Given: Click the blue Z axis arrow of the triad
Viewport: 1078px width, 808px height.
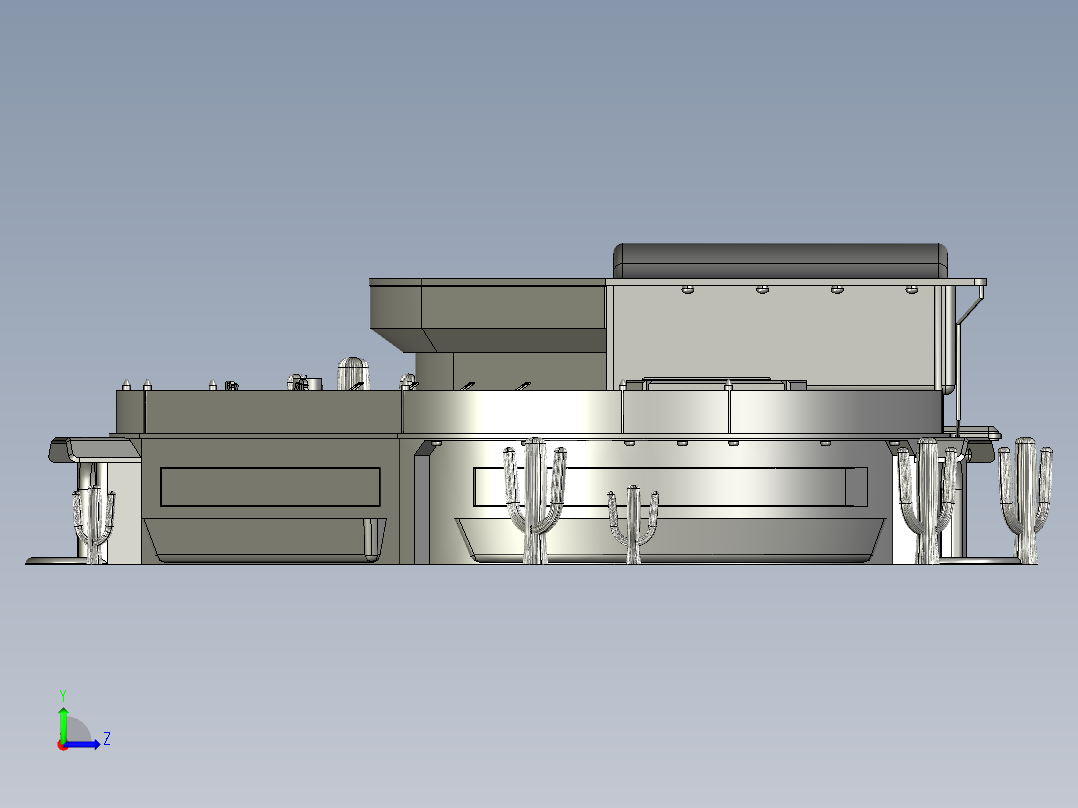Looking at the screenshot, I should [x=82, y=744].
